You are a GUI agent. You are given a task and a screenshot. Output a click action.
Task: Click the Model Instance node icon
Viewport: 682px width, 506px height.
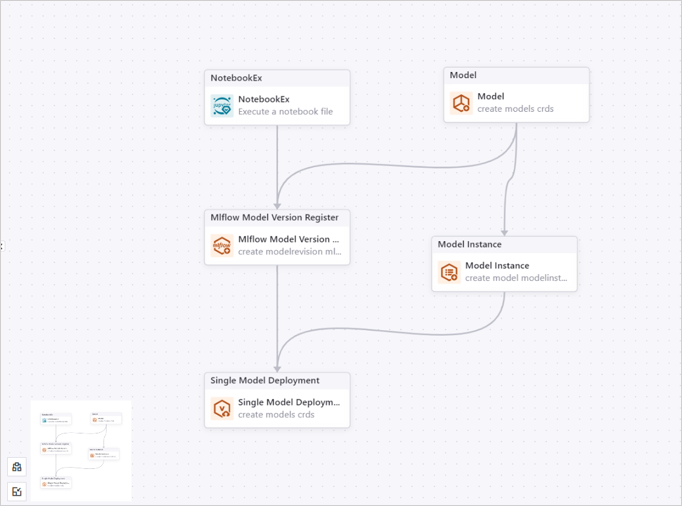click(x=449, y=272)
